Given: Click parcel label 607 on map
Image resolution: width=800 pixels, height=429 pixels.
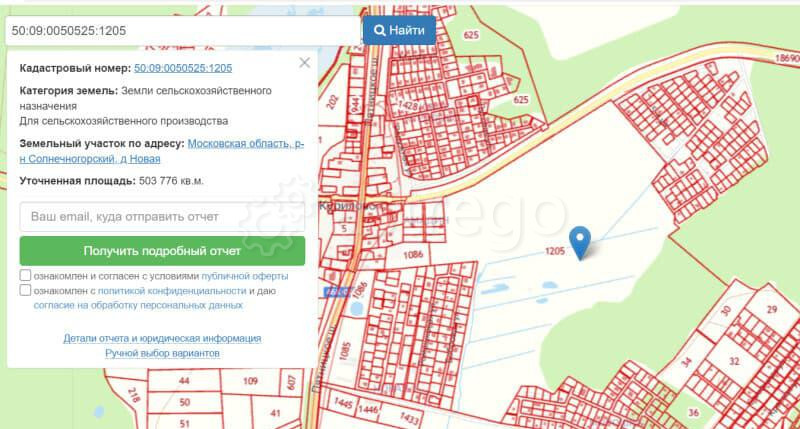Looking at the screenshot, I should 291,382.
